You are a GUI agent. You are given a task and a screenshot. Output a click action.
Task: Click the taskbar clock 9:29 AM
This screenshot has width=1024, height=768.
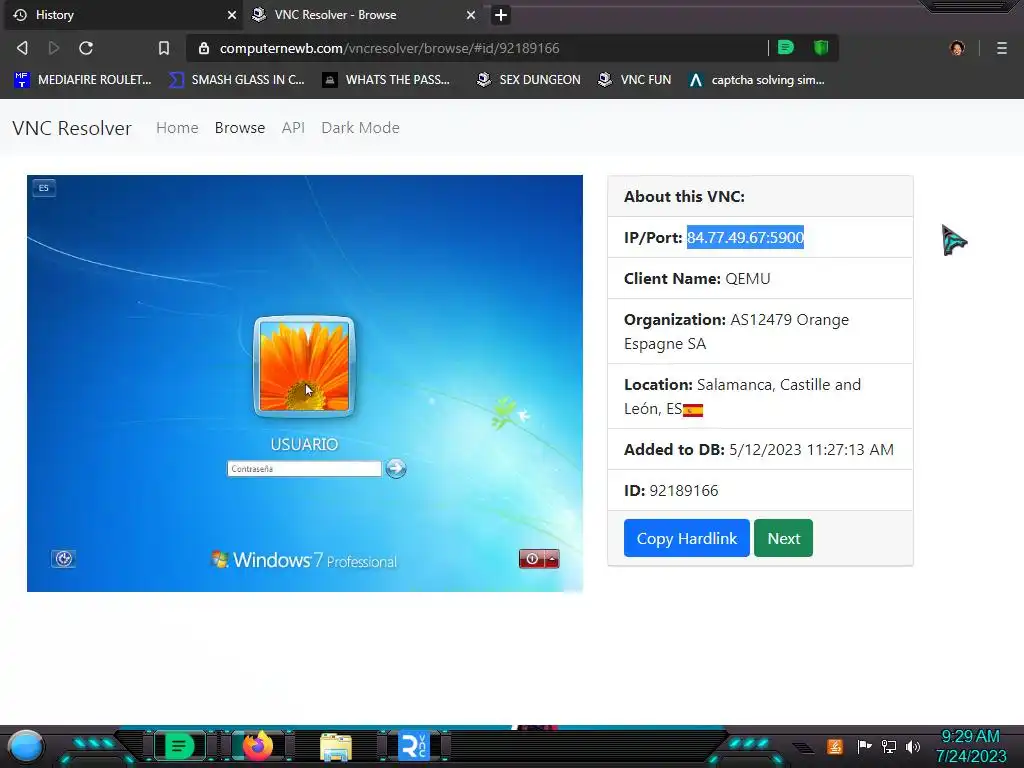[971, 746]
